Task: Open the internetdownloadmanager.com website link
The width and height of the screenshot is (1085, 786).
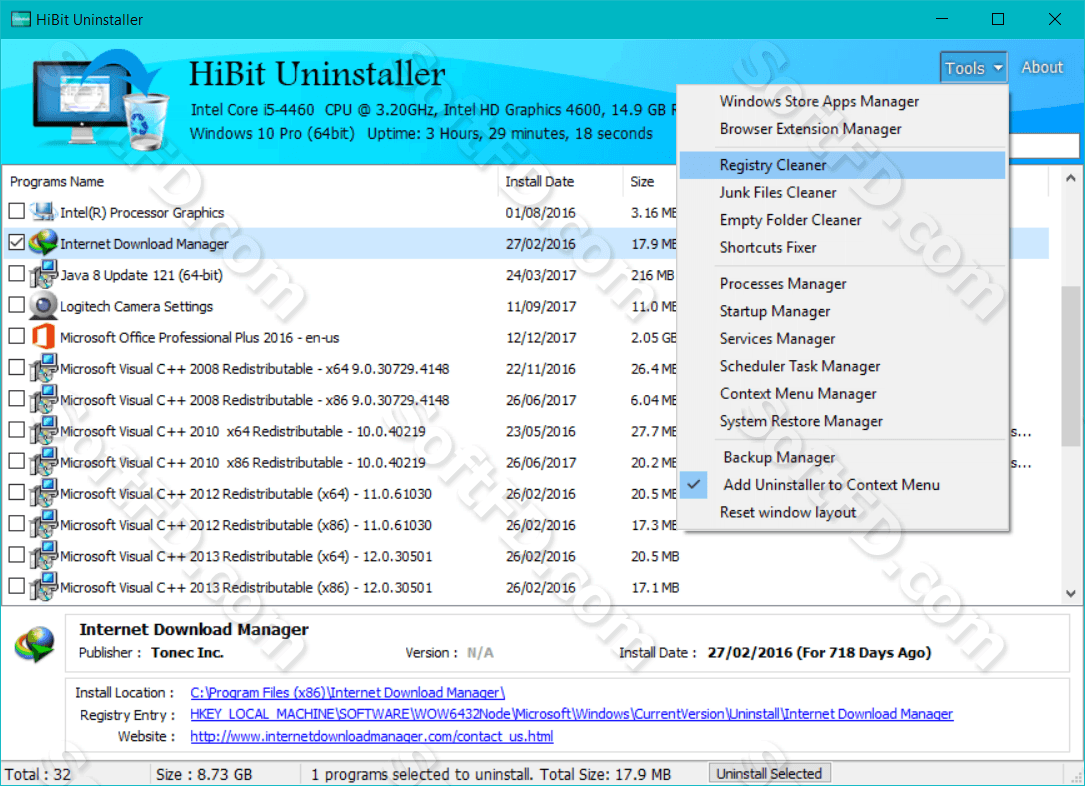Action: point(372,736)
